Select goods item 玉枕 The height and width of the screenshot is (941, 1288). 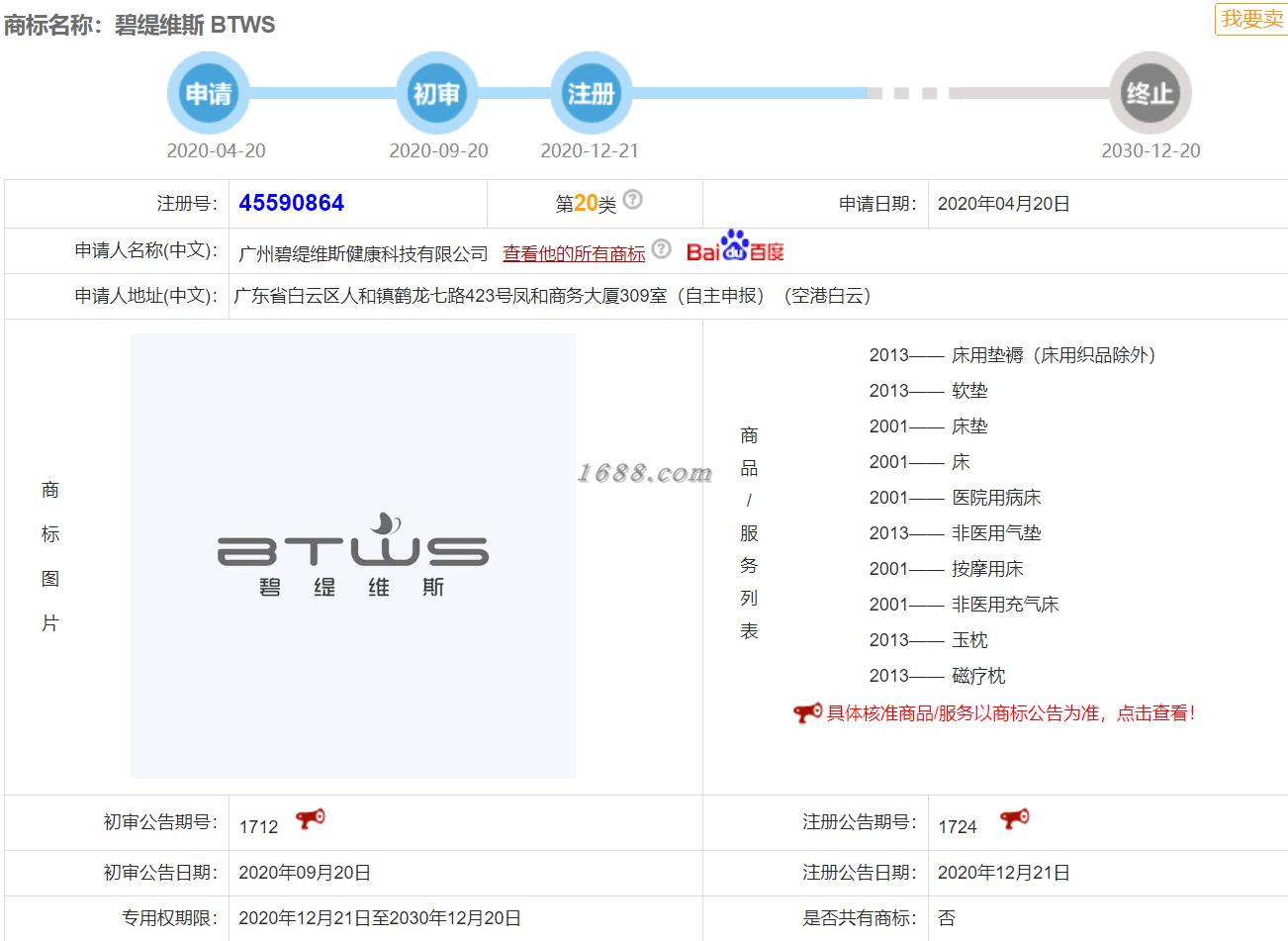coord(969,640)
